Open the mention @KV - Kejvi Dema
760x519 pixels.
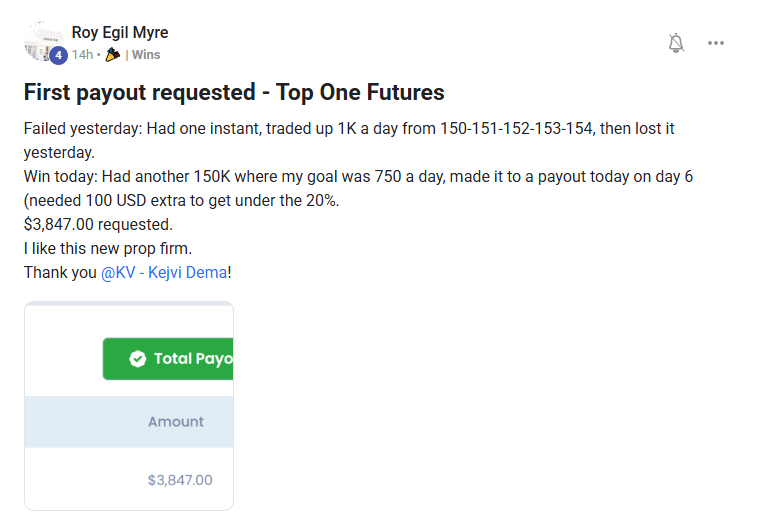click(x=164, y=272)
